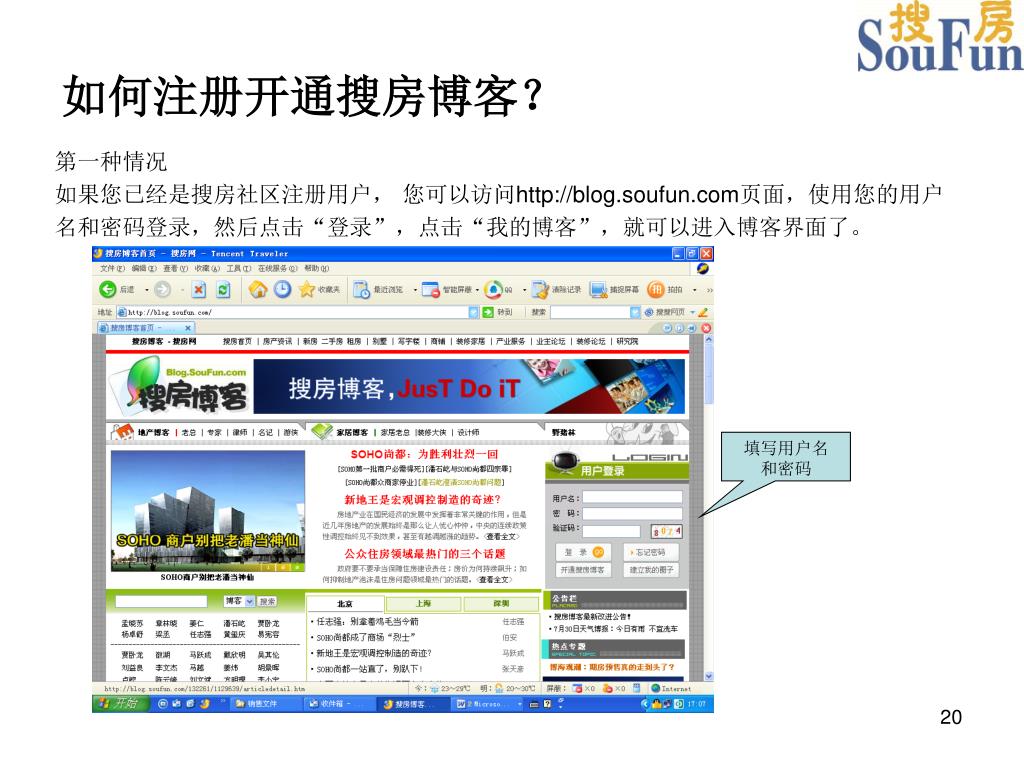The width and height of the screenshot is (1024, 768).
Task: Open the 查看 menu
Action: [175, 268]
